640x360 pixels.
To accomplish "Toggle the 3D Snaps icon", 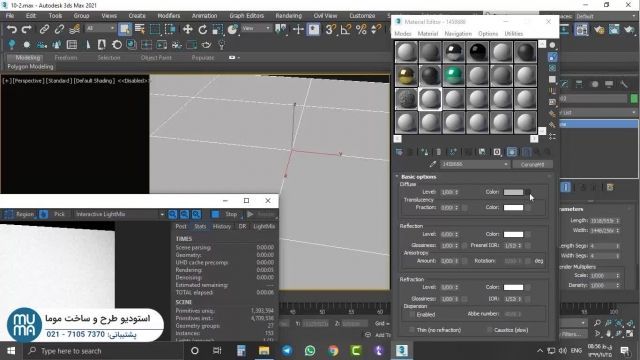I will (x=330, y=29).
